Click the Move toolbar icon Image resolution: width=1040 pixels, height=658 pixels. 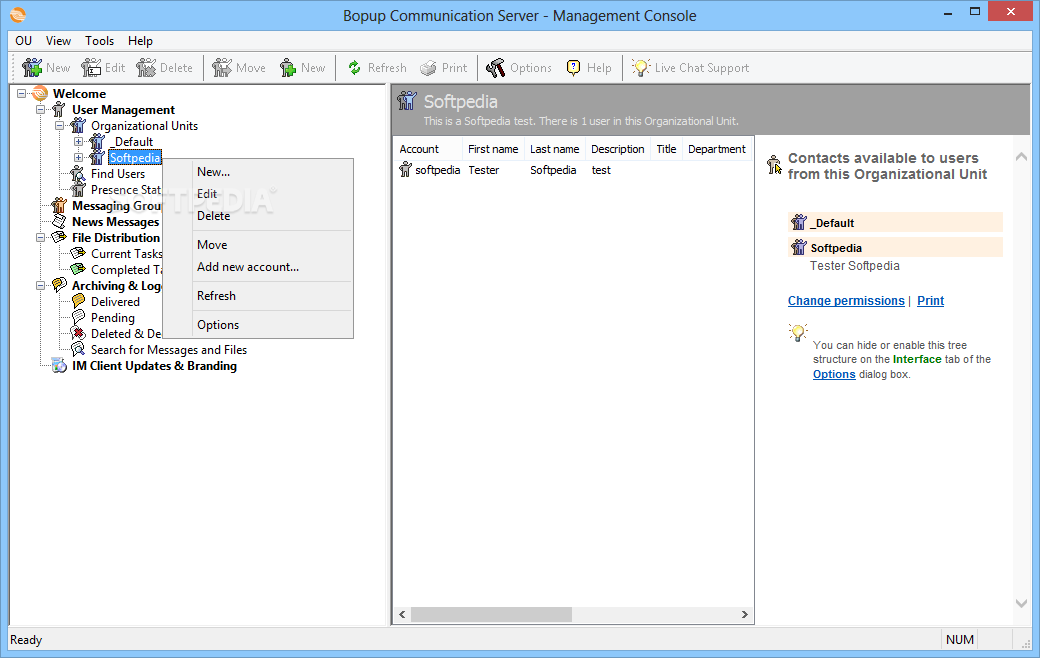pos(222,68)
